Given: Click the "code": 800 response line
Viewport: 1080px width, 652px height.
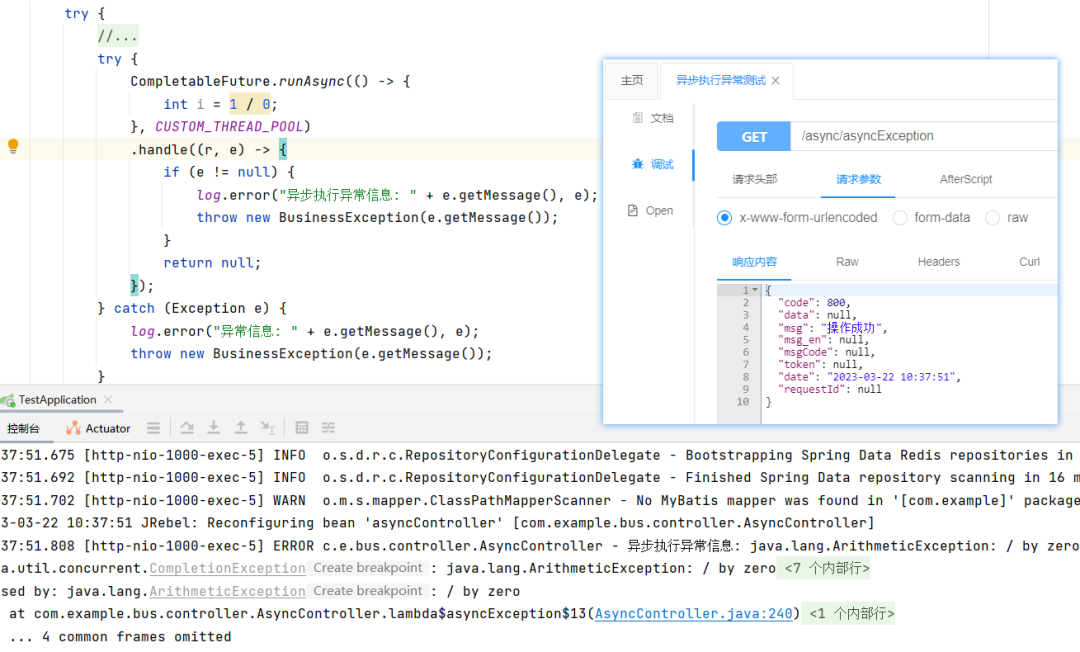Looking at the screenshot, I should pos(814,302).
